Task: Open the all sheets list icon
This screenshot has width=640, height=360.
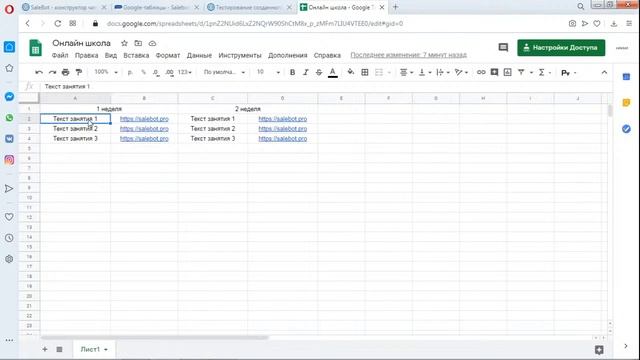Action: pyautogui.click(x=59, y=349)
